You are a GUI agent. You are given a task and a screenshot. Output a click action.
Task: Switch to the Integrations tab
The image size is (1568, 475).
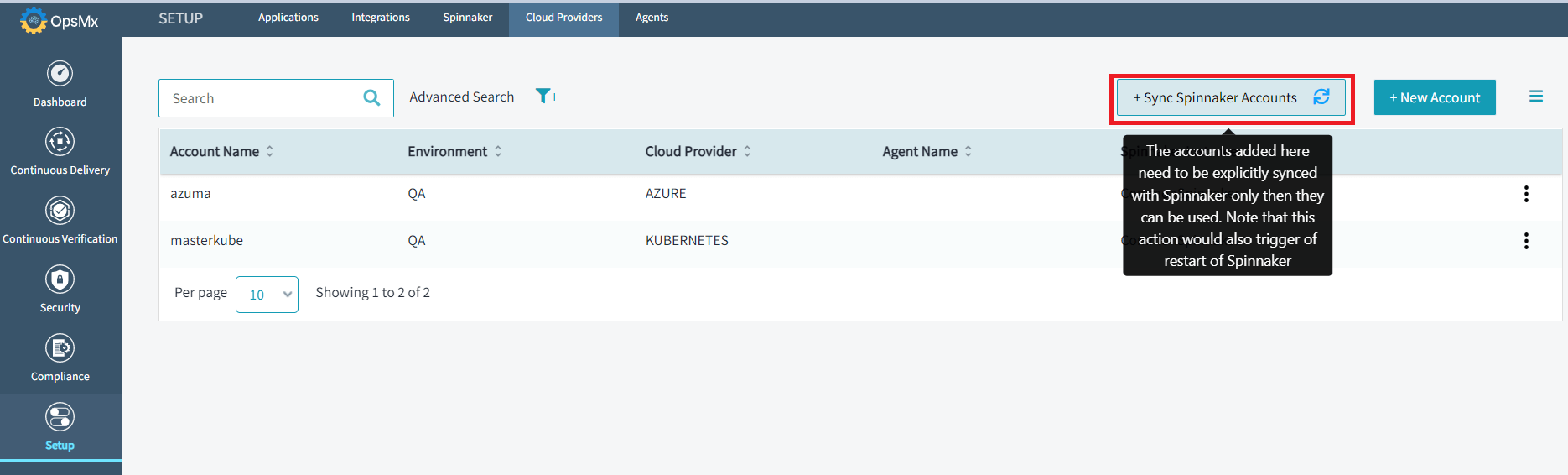(381, 18)
